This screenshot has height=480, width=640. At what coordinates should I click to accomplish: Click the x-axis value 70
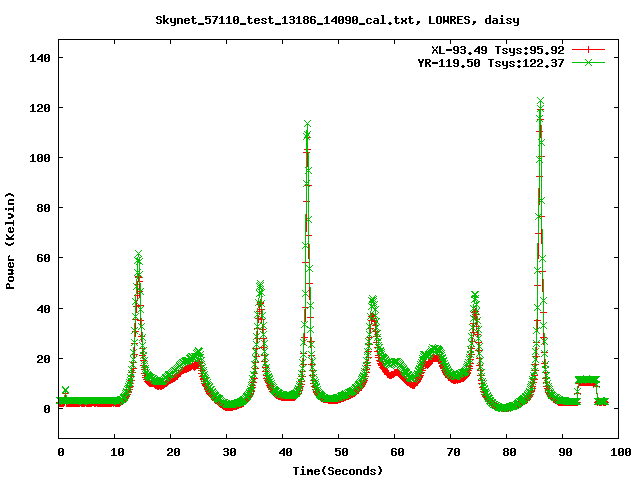click(x=453, y=452)
